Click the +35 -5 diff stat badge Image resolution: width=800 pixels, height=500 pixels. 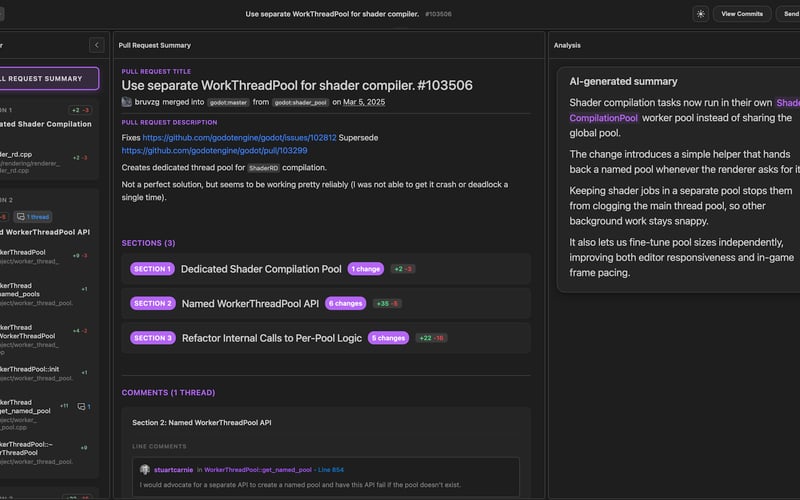click(387, 304)
